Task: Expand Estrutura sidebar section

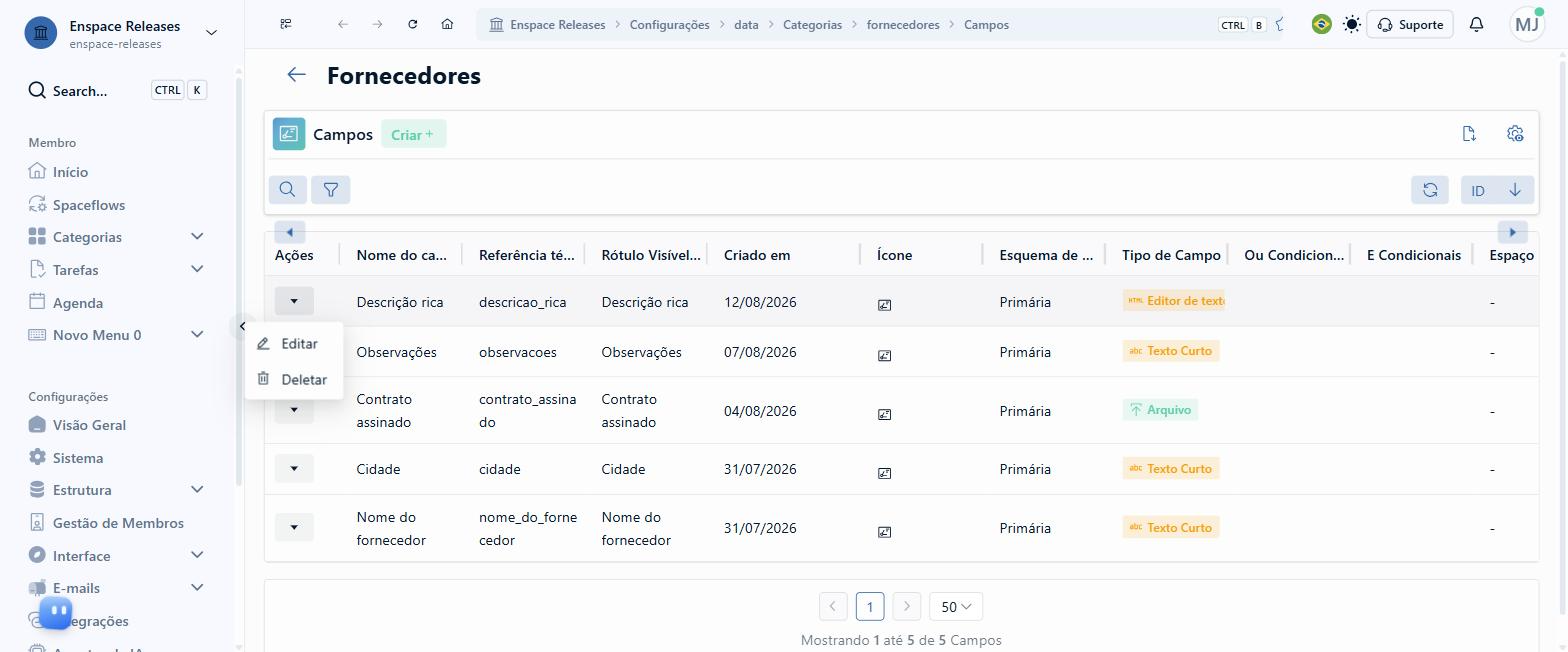Action: 197,489
